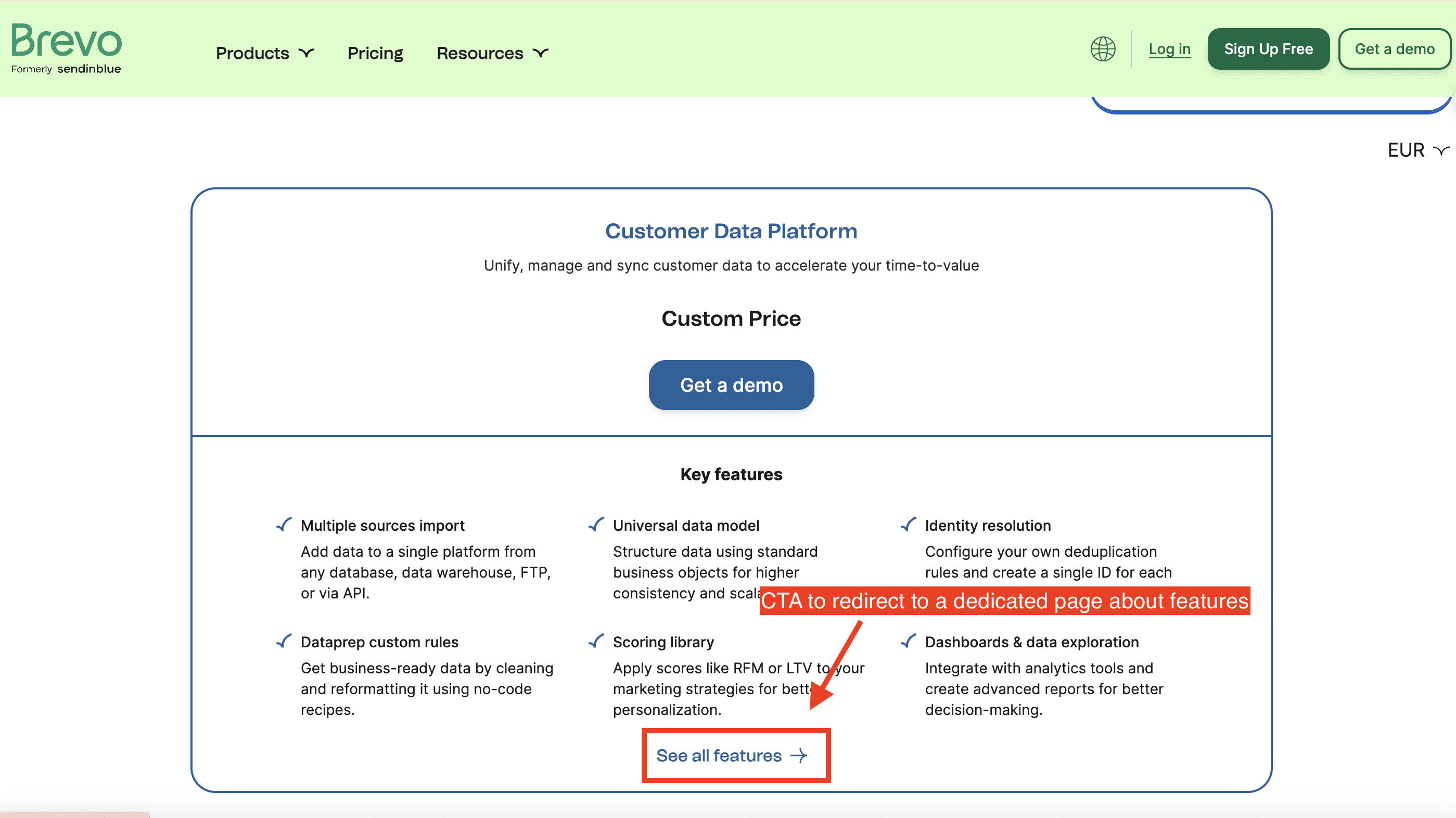Click checkmark beside Multiple sources import
1456x818 pixels.
point(284,525)
